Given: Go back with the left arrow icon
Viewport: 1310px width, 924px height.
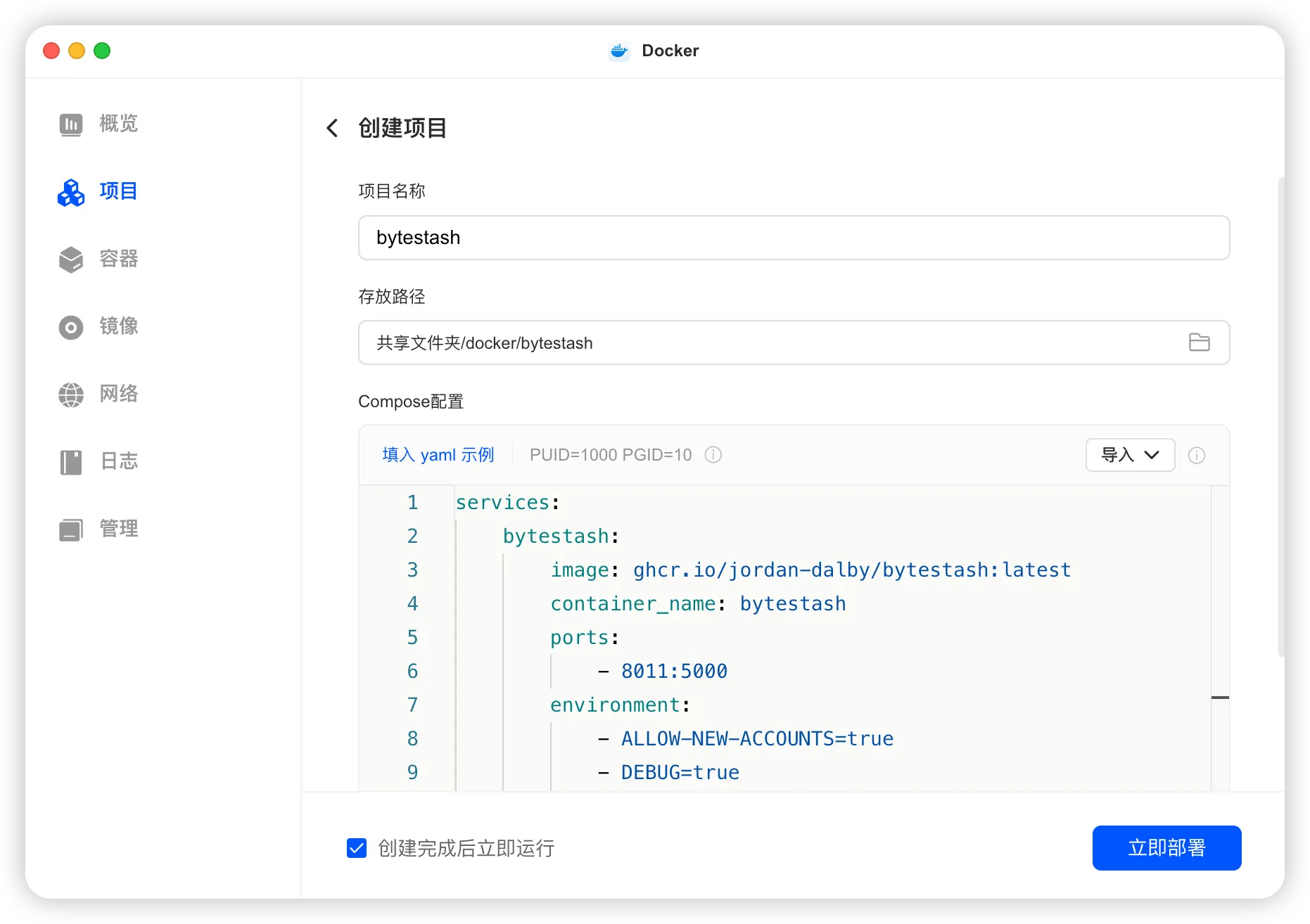Looking at the screenshot, I should [332, 128].
